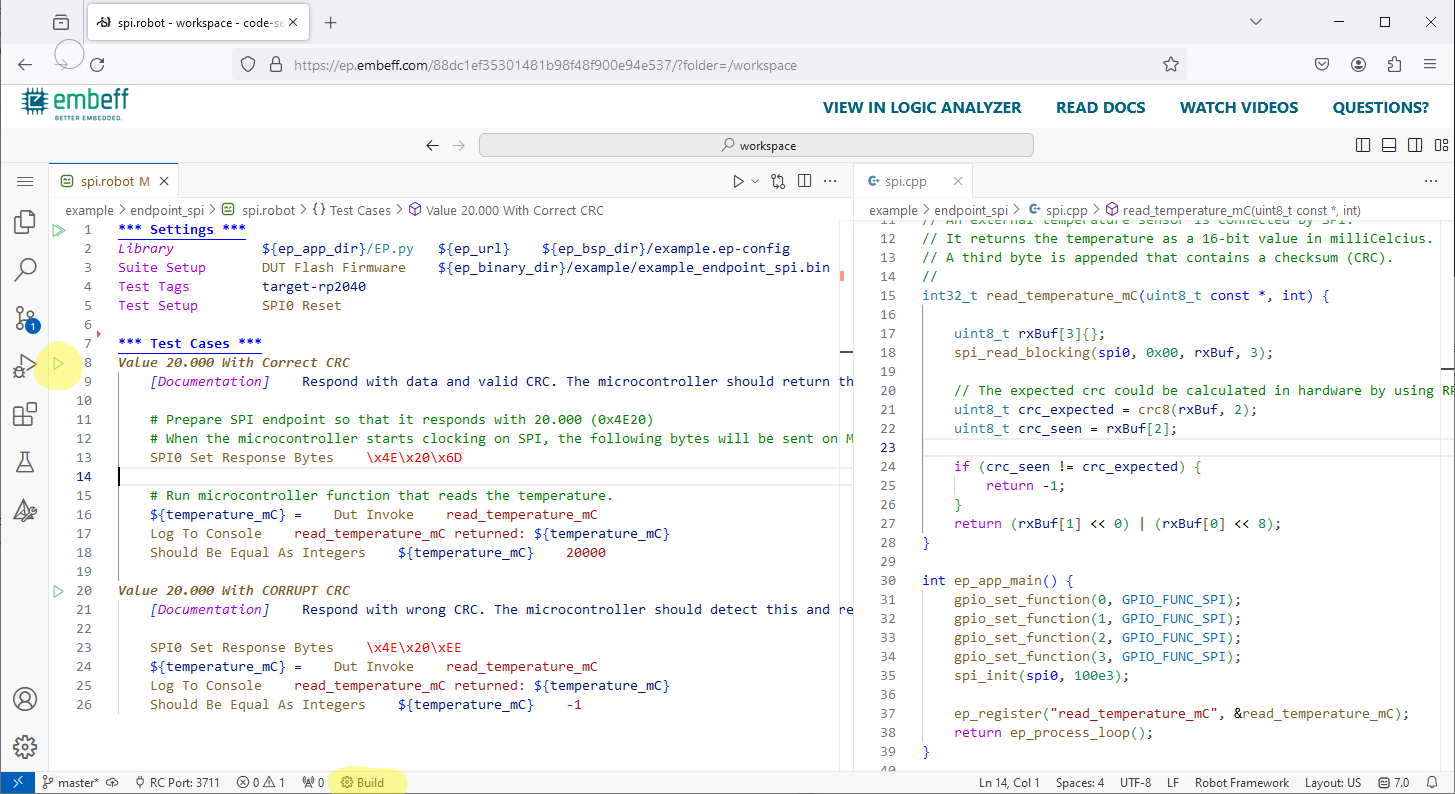Open more actions for spi.cpp editor group
The image size is (1455, 794).
(x=1430, y=181)
